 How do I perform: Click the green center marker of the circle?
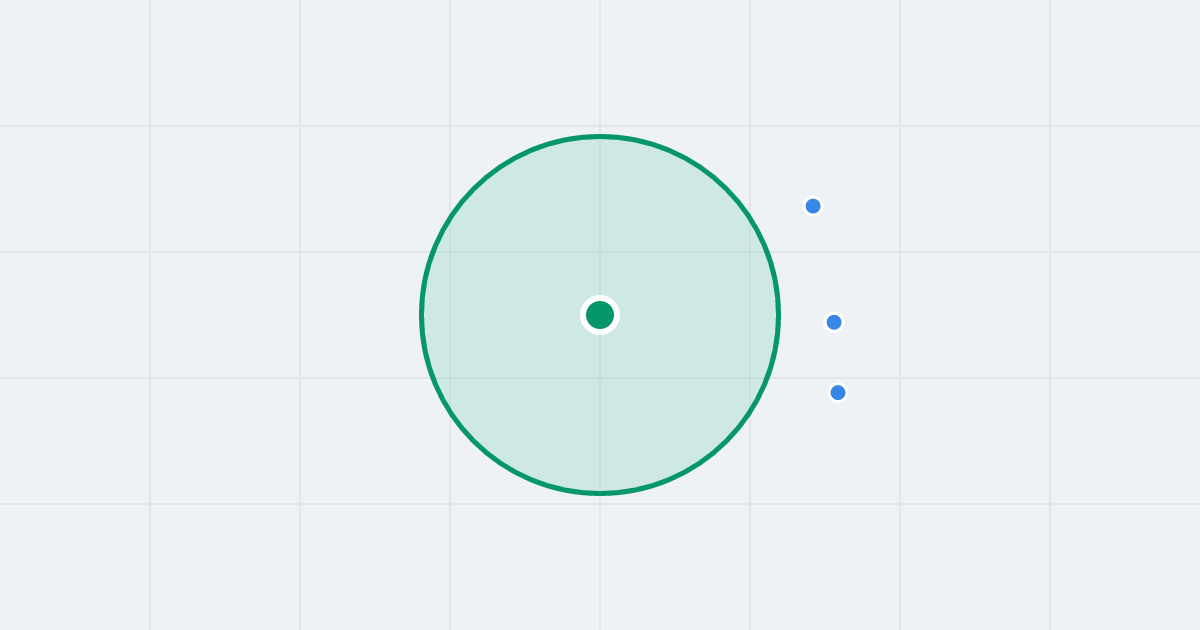pos(600,315)
